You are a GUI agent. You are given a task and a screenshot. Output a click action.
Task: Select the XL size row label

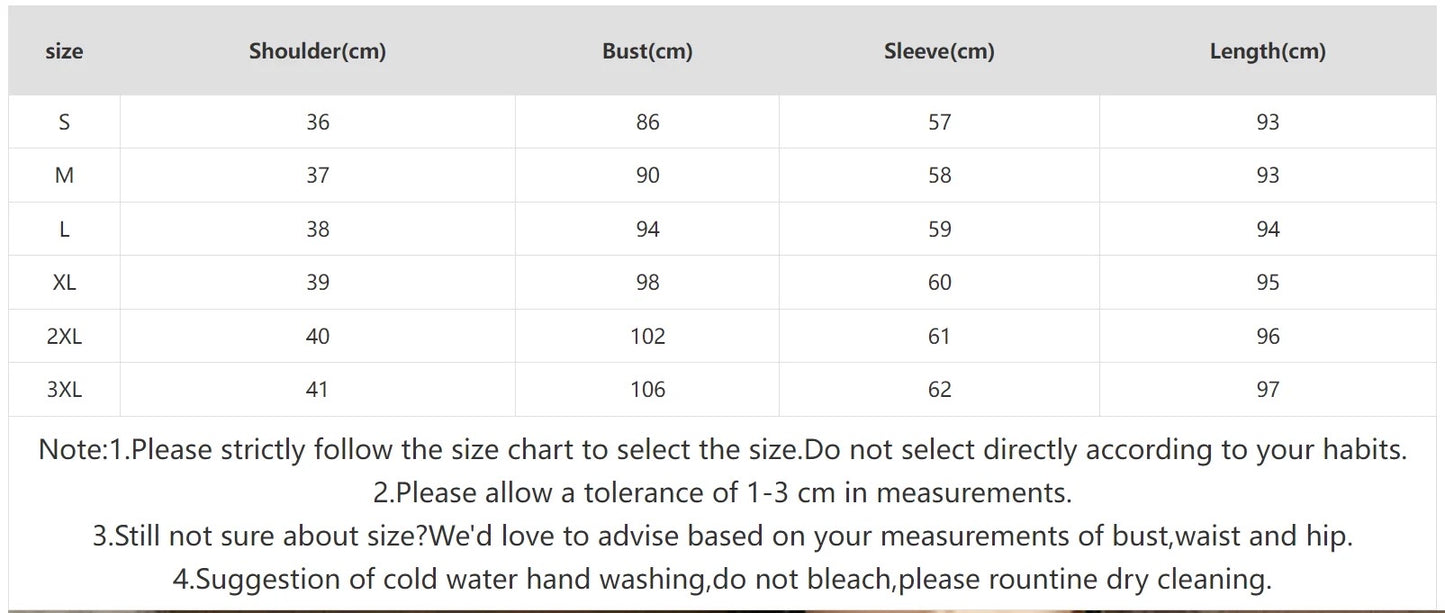click(x=64, y=282)
